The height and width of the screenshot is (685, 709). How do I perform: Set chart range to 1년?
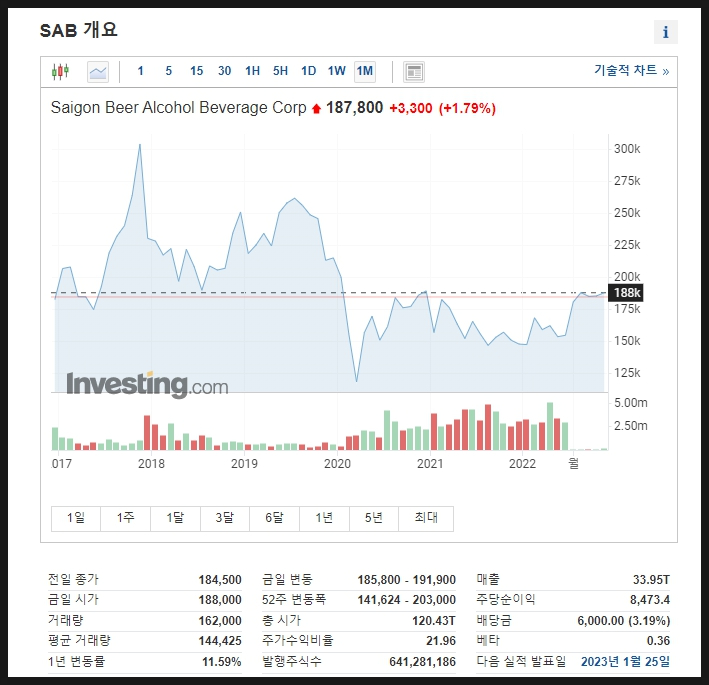[324, 518]
